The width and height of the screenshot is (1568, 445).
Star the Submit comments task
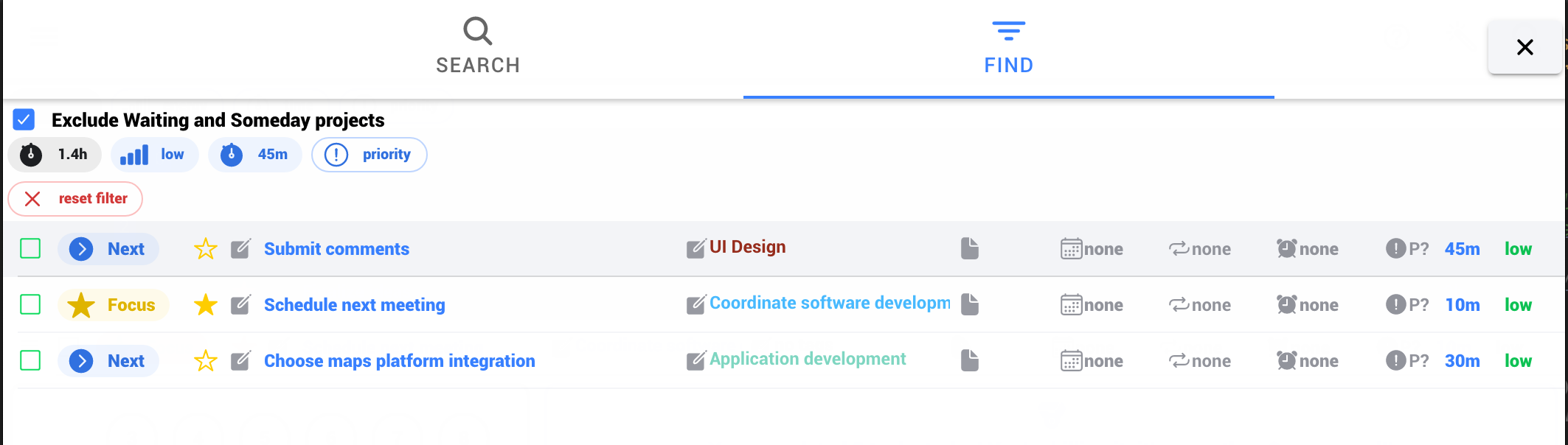(205, 249)
